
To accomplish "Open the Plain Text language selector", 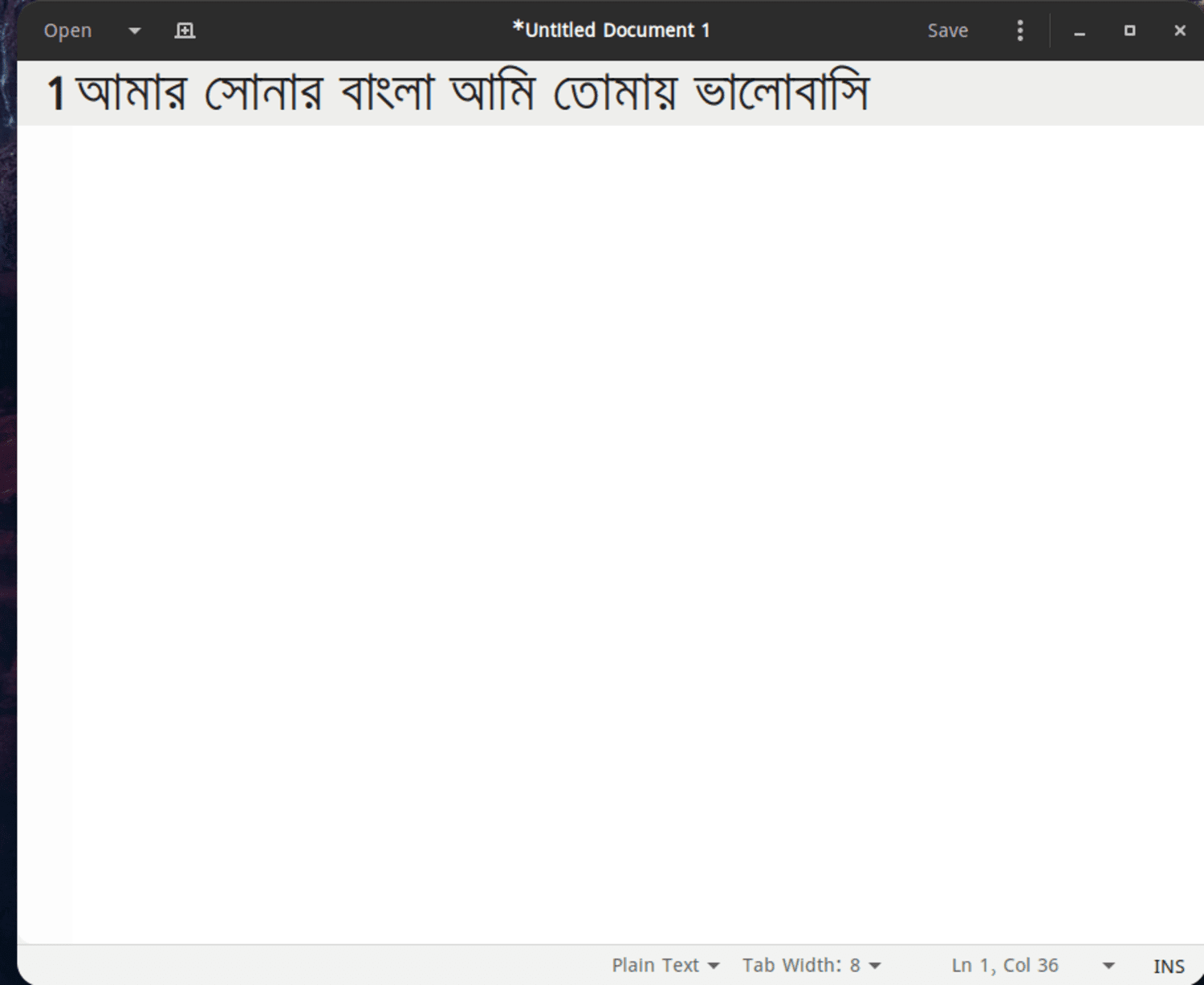I will pyautogui.click(x=665, y=965).
